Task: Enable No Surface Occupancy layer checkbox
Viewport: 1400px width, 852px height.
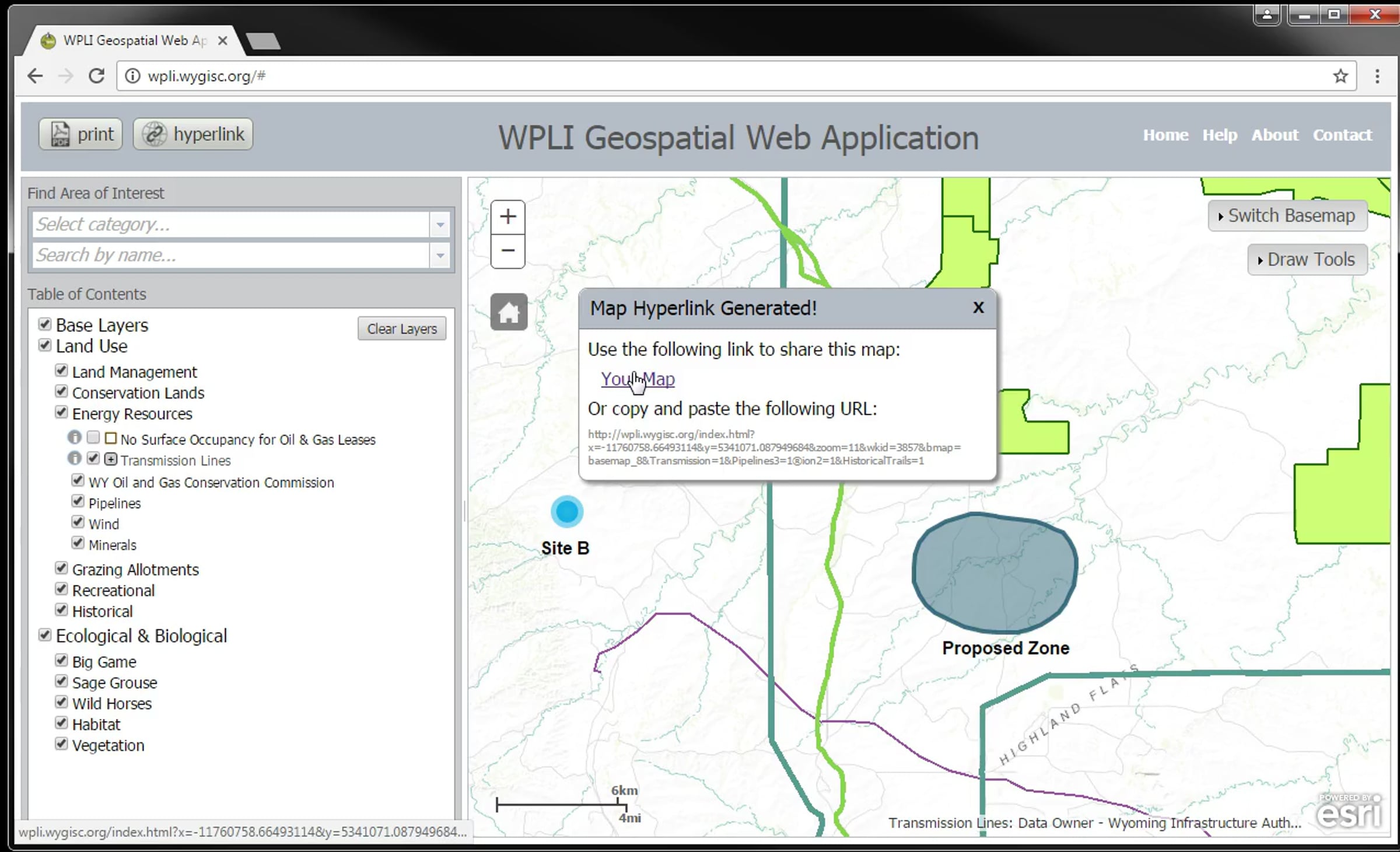Action: pos(93,438)
